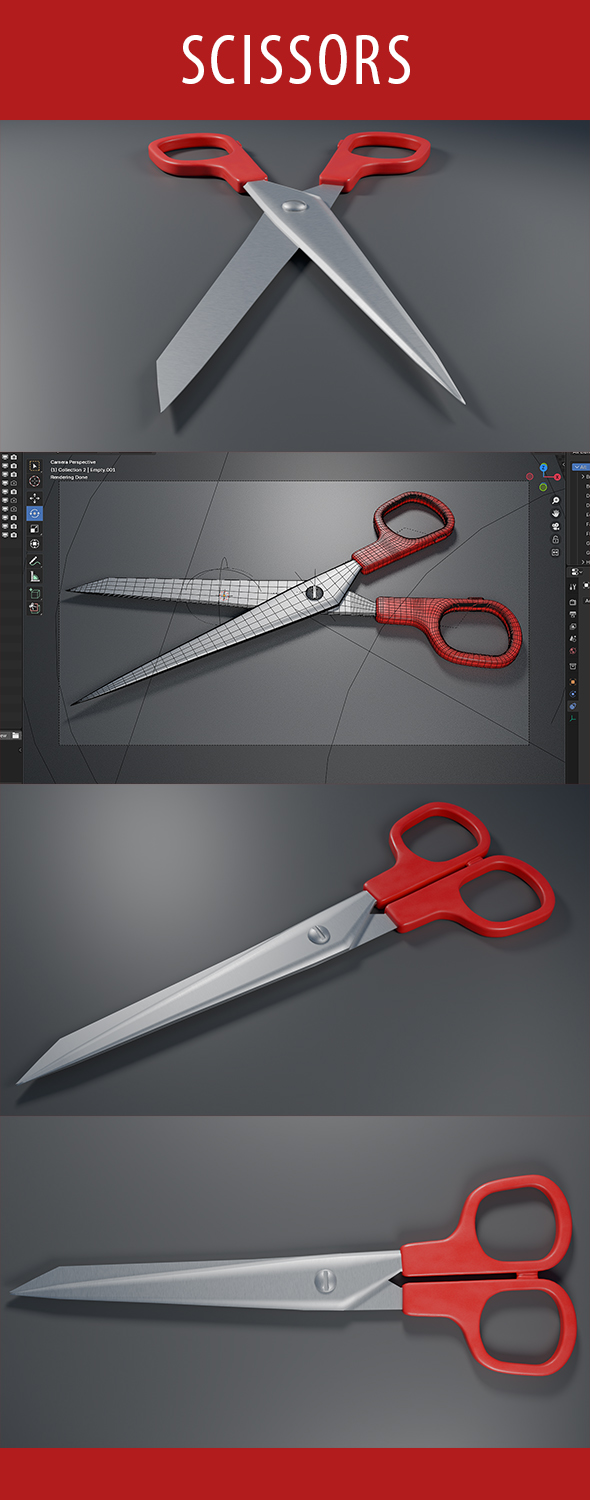
Task: Collapse the highlighted All catalog row
Action: pos(581,467)
